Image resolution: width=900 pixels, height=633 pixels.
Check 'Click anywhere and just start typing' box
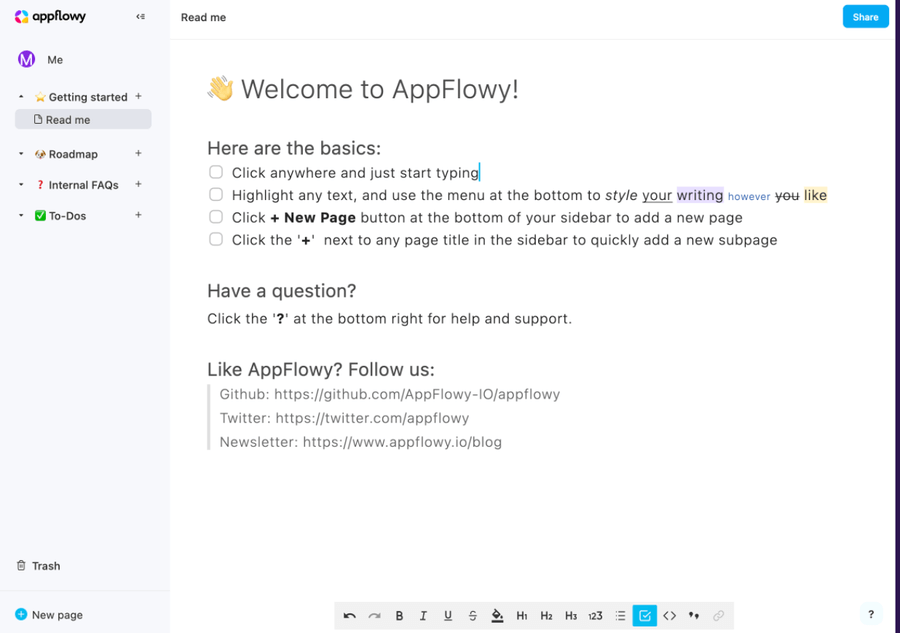click(216, 172)
